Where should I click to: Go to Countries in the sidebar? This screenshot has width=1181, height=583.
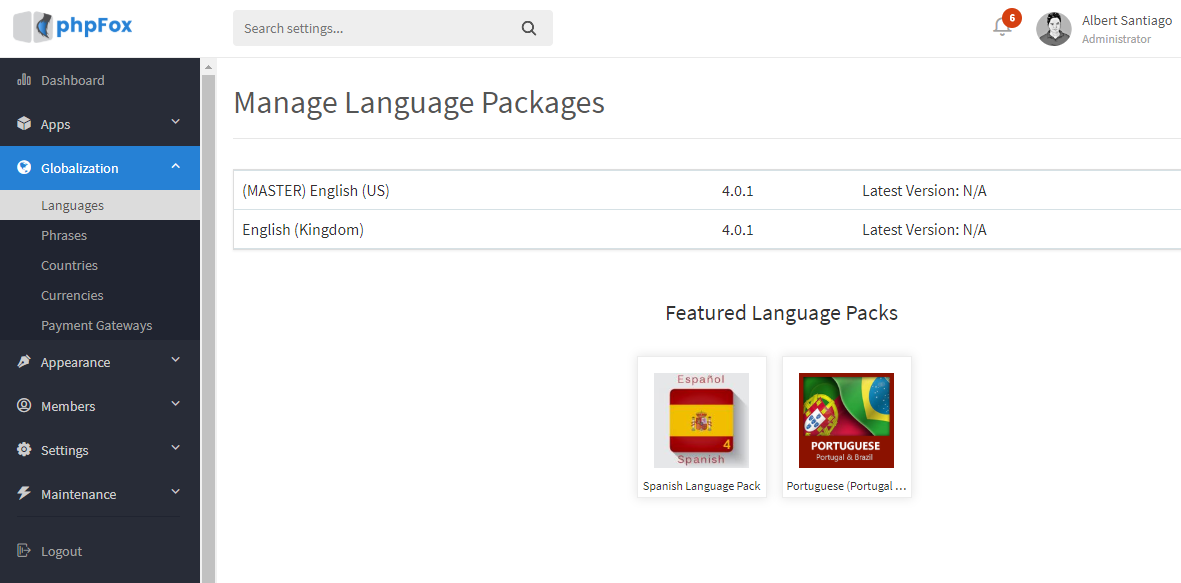pyautogui.click(x=69, y=266)
